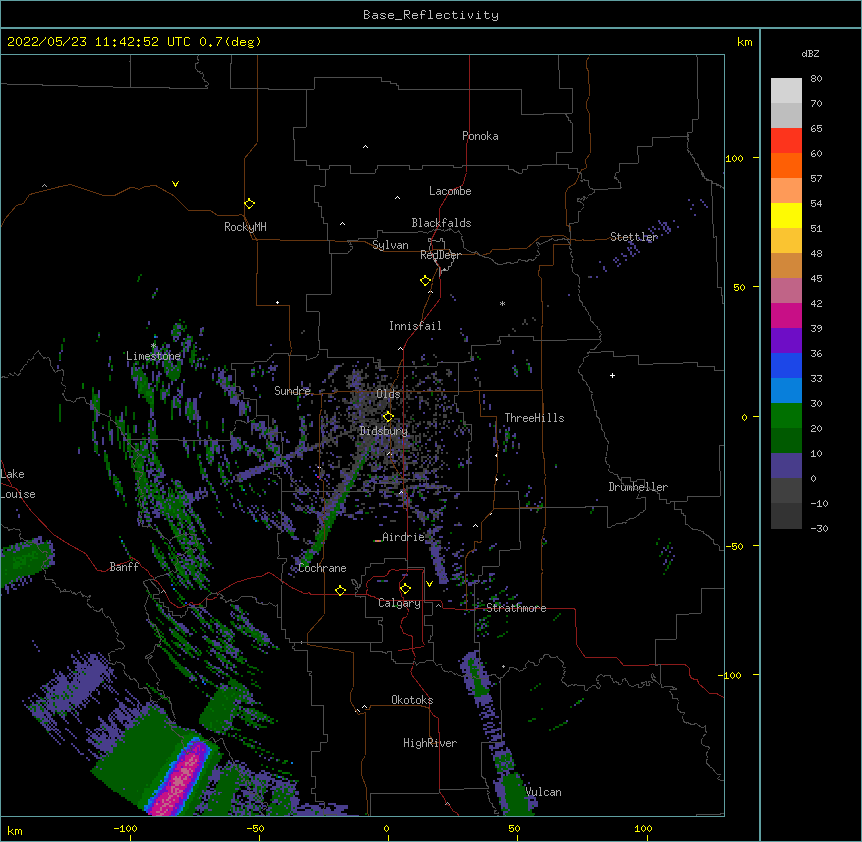Click the green 30 dBZ legend swatch
862x842 pixels.
tap(786, 416)
